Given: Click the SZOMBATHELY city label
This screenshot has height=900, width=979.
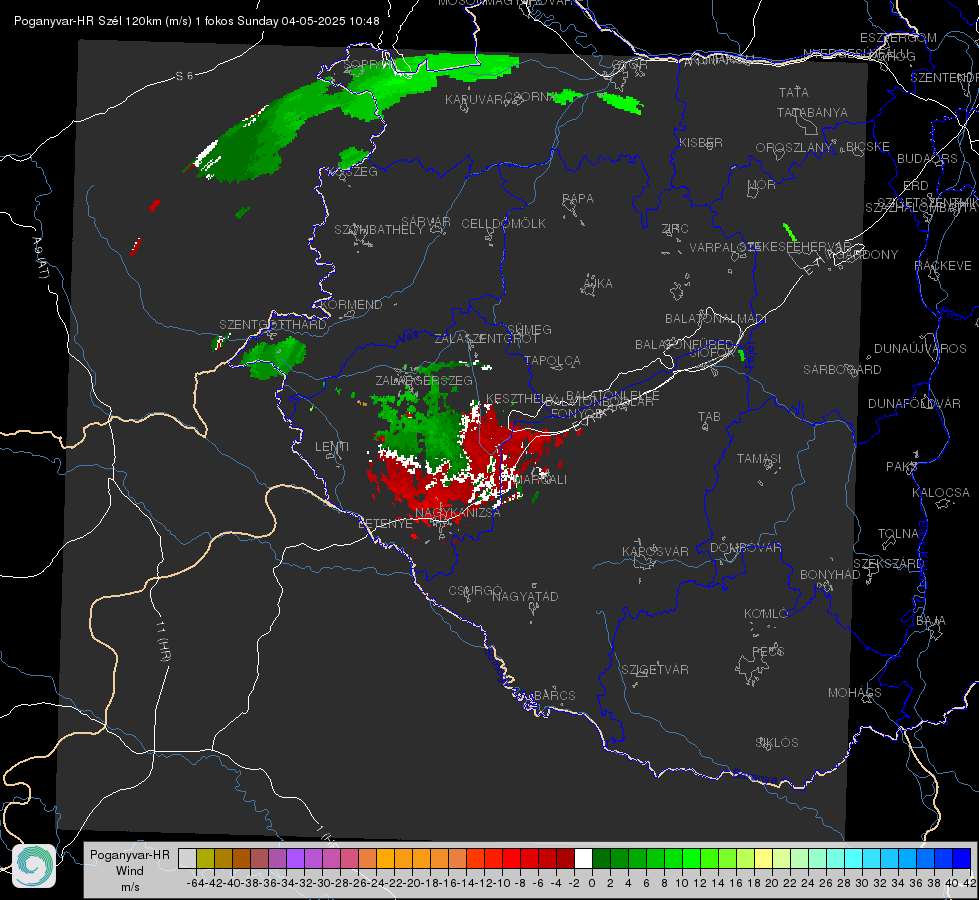Looking at the screenshot, I should (x=378, y=230).
